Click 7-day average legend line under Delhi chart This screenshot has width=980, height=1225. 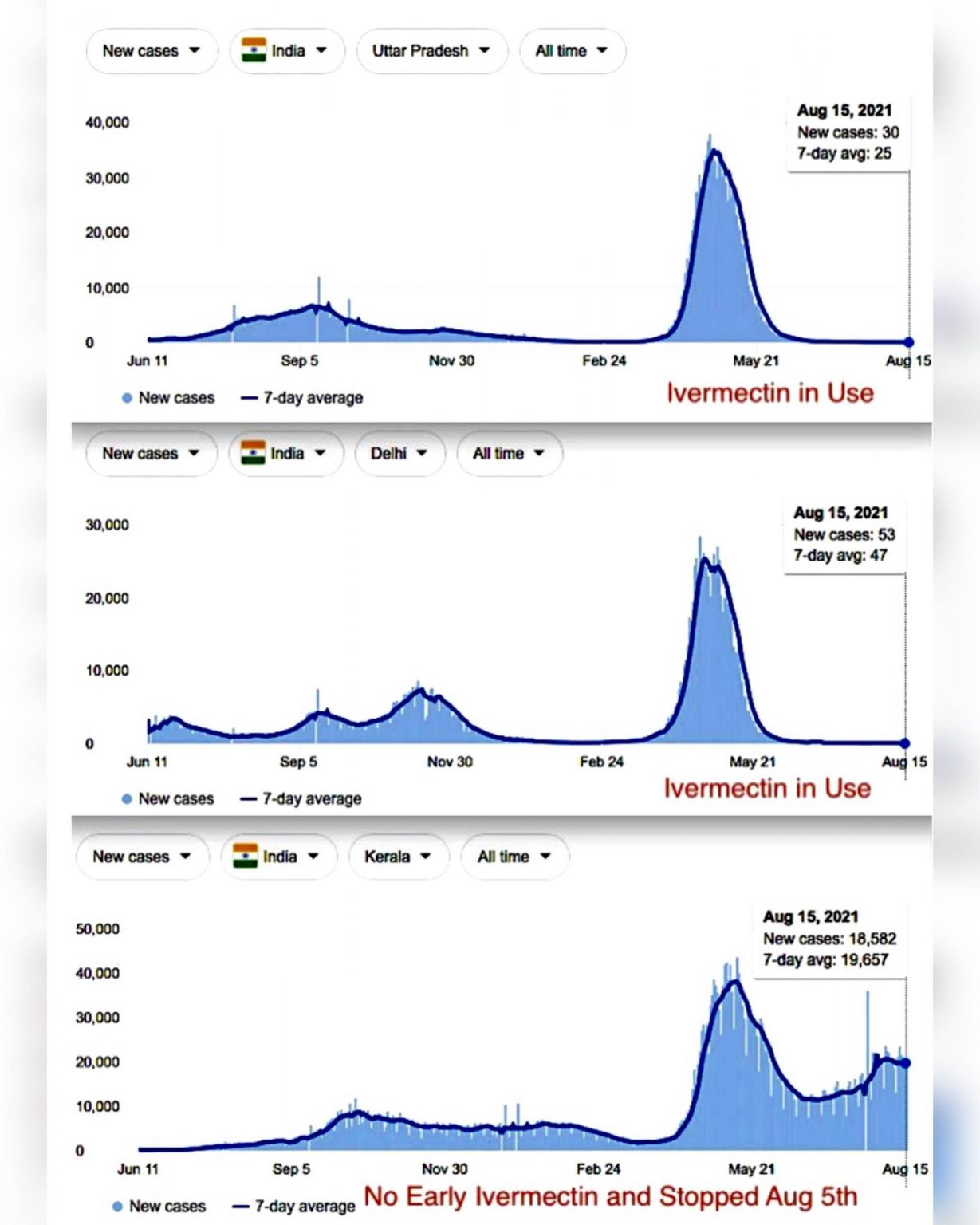249,799
